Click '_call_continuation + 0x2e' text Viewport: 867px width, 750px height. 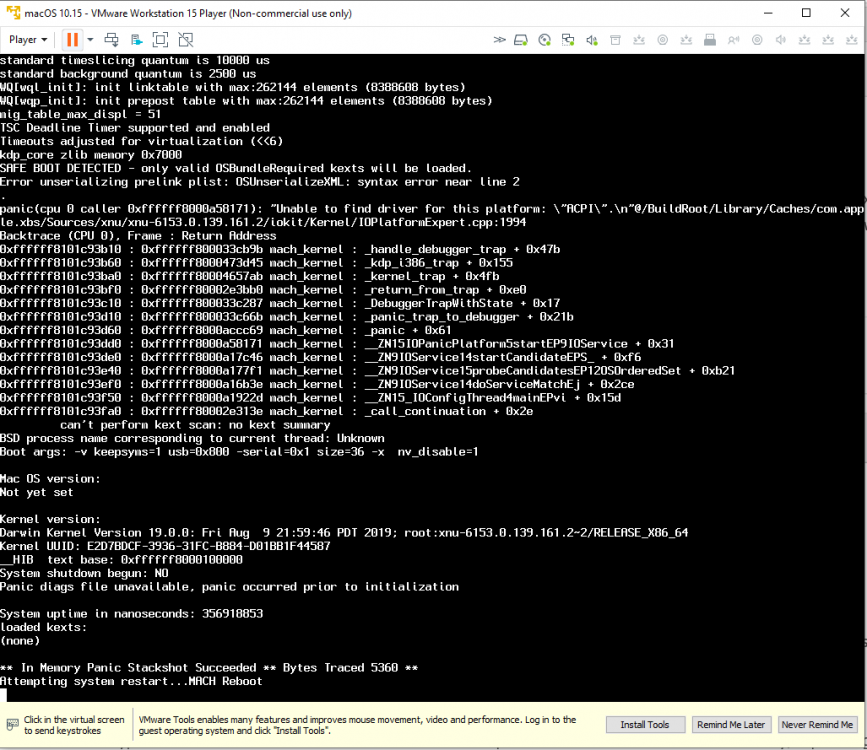(448, 412)
